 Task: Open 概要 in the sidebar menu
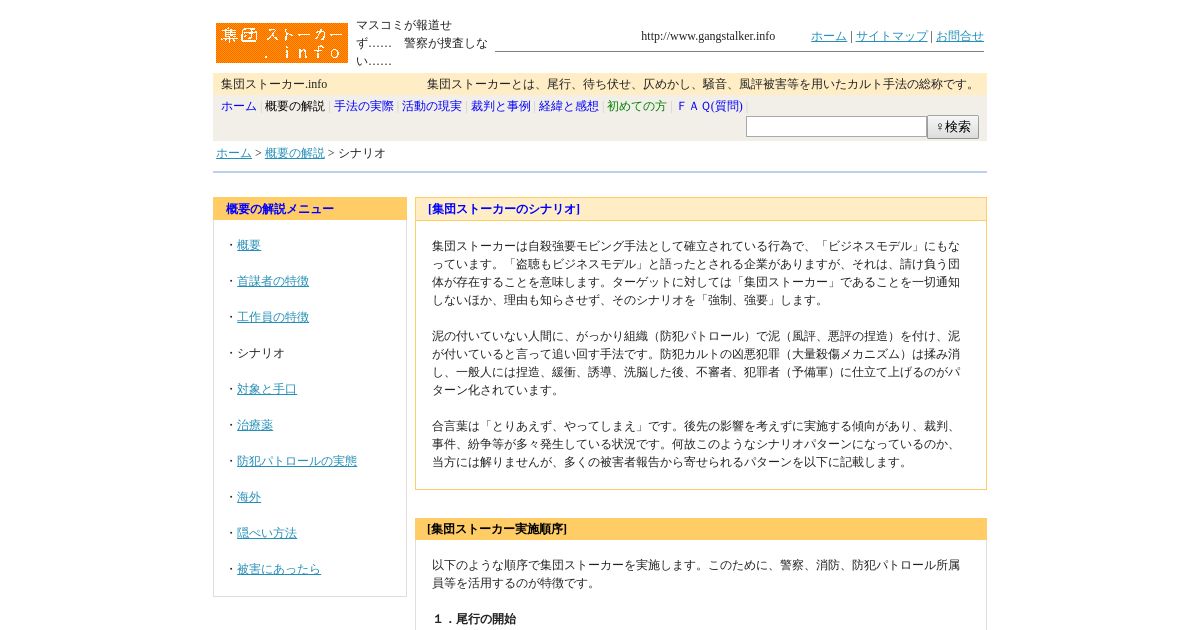tap(249, 245)
